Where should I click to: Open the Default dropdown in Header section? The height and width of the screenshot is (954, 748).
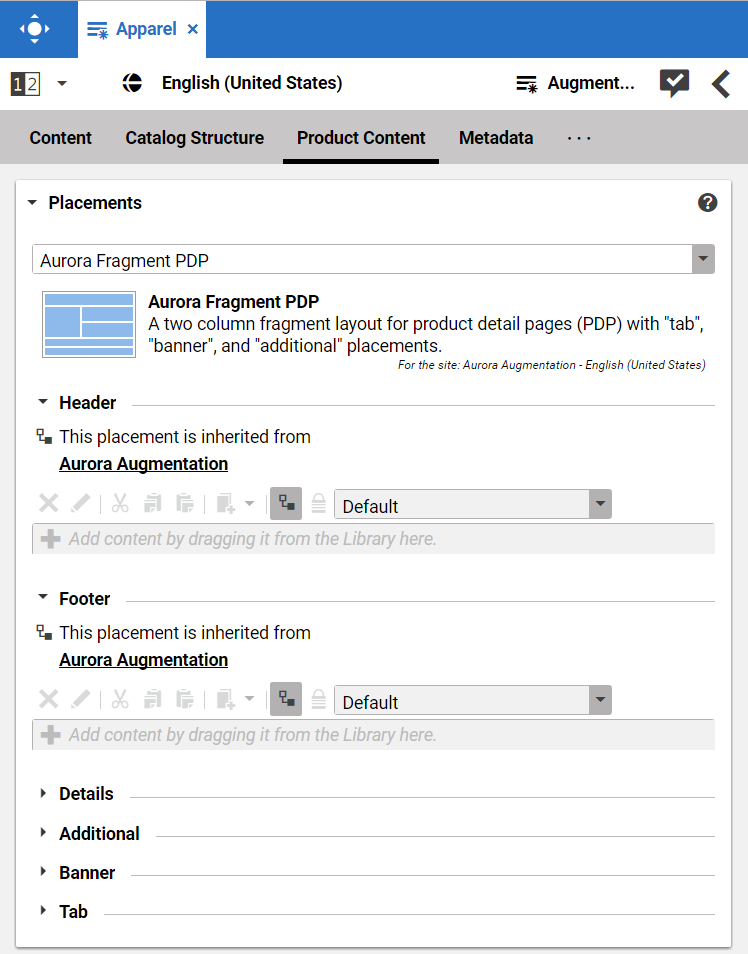coord(599,504)
